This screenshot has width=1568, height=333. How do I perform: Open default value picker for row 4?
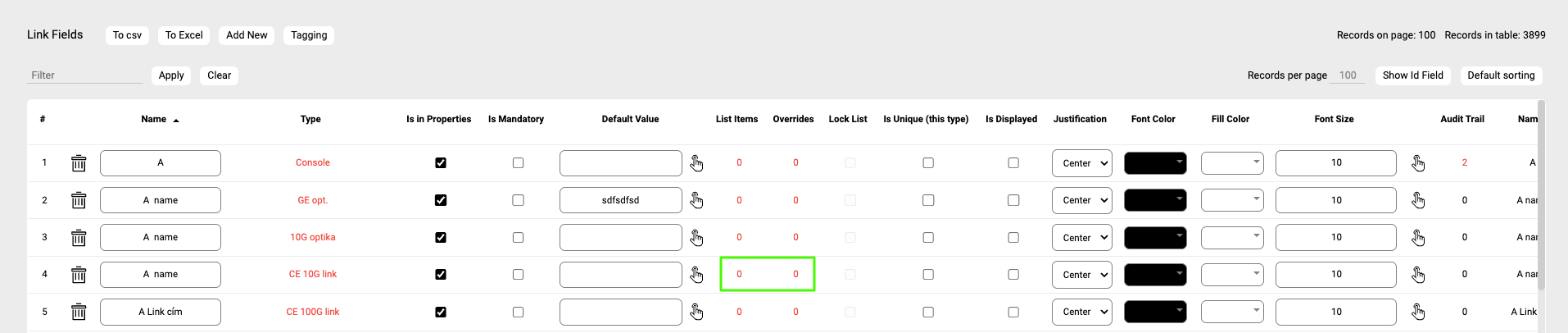pos(696,275)
